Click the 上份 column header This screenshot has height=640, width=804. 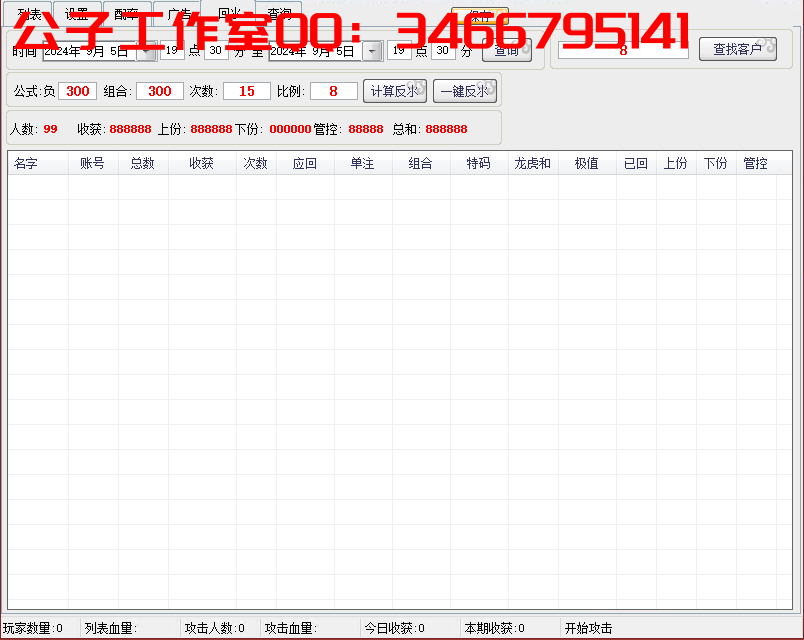click(x=676, y=164)
